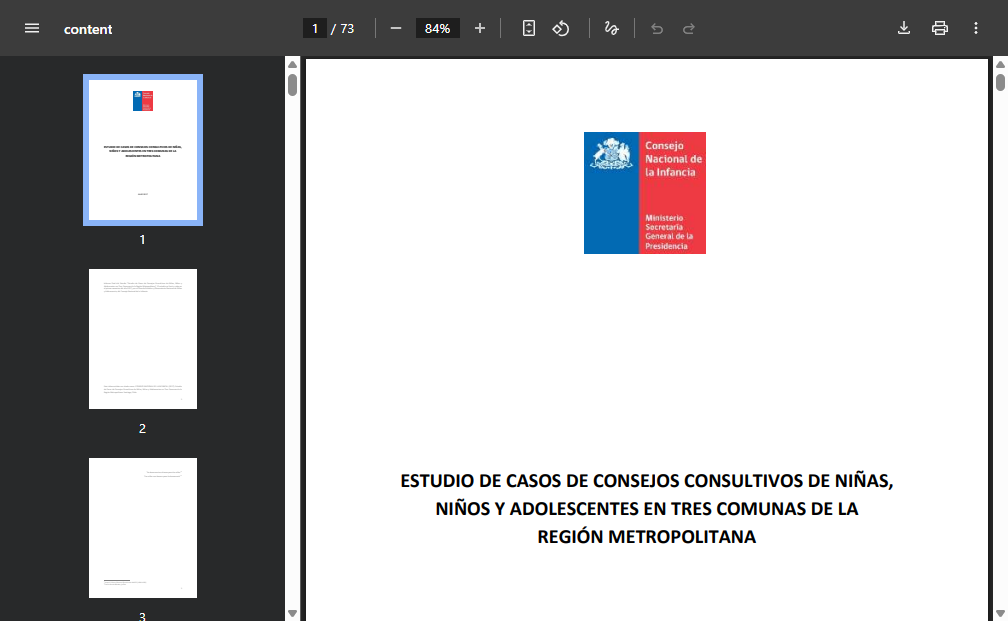Image resolution: width=1008 pixels, height=621 pixels.
Task: Click the page number input field
Action: click(x=315, y=28)
